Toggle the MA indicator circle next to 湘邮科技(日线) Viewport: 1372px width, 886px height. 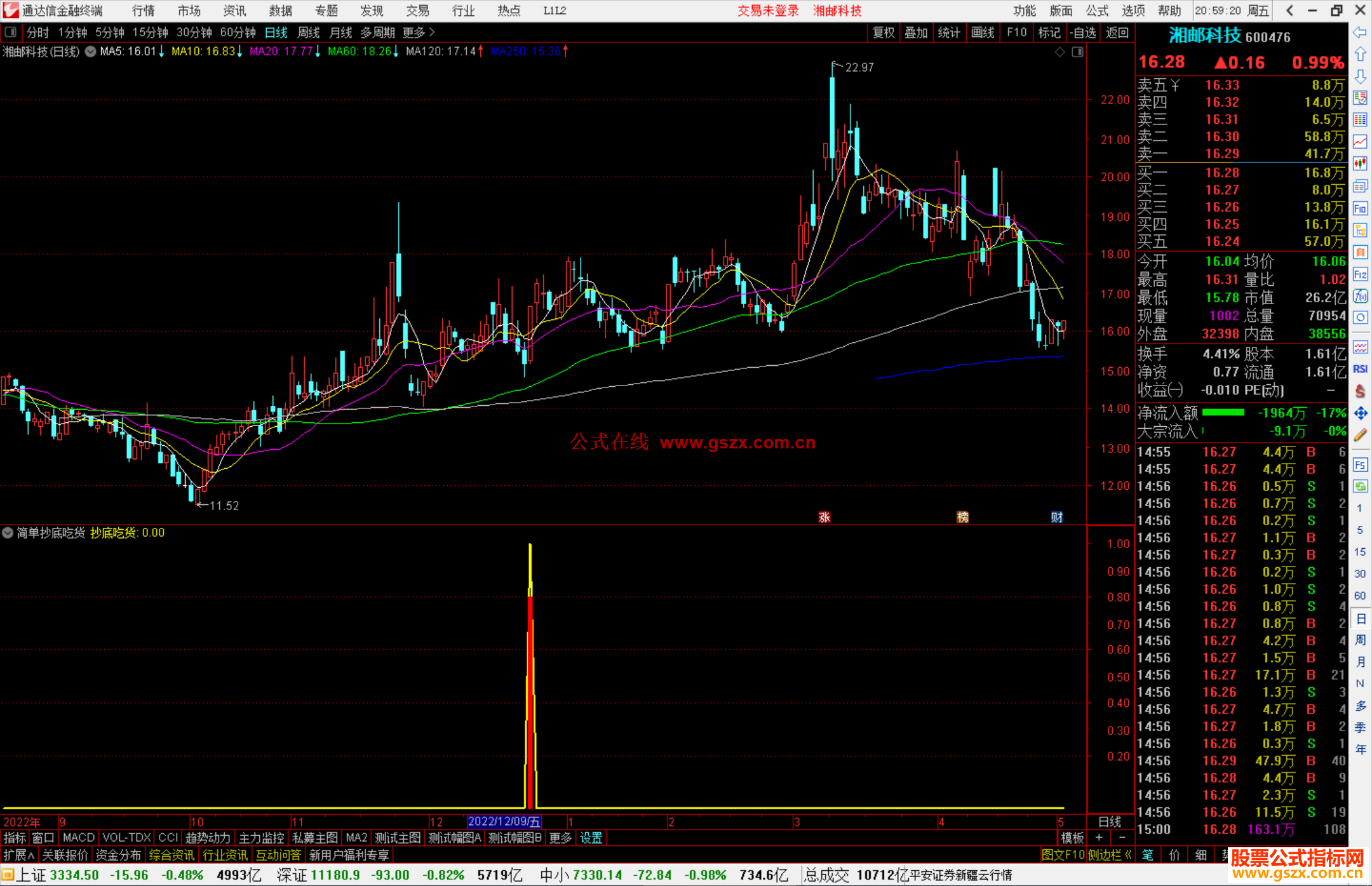coord(90,51)
